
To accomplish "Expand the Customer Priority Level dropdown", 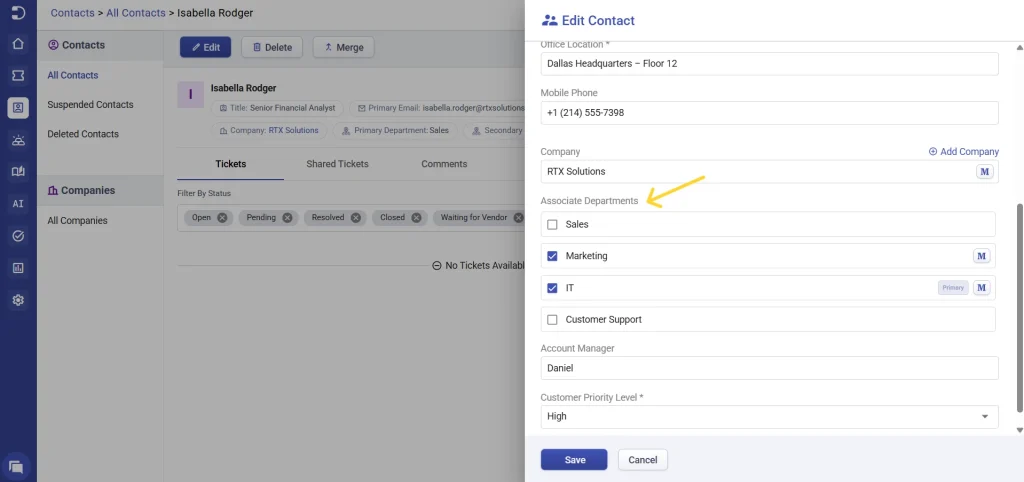I will (x=984, y=416).
